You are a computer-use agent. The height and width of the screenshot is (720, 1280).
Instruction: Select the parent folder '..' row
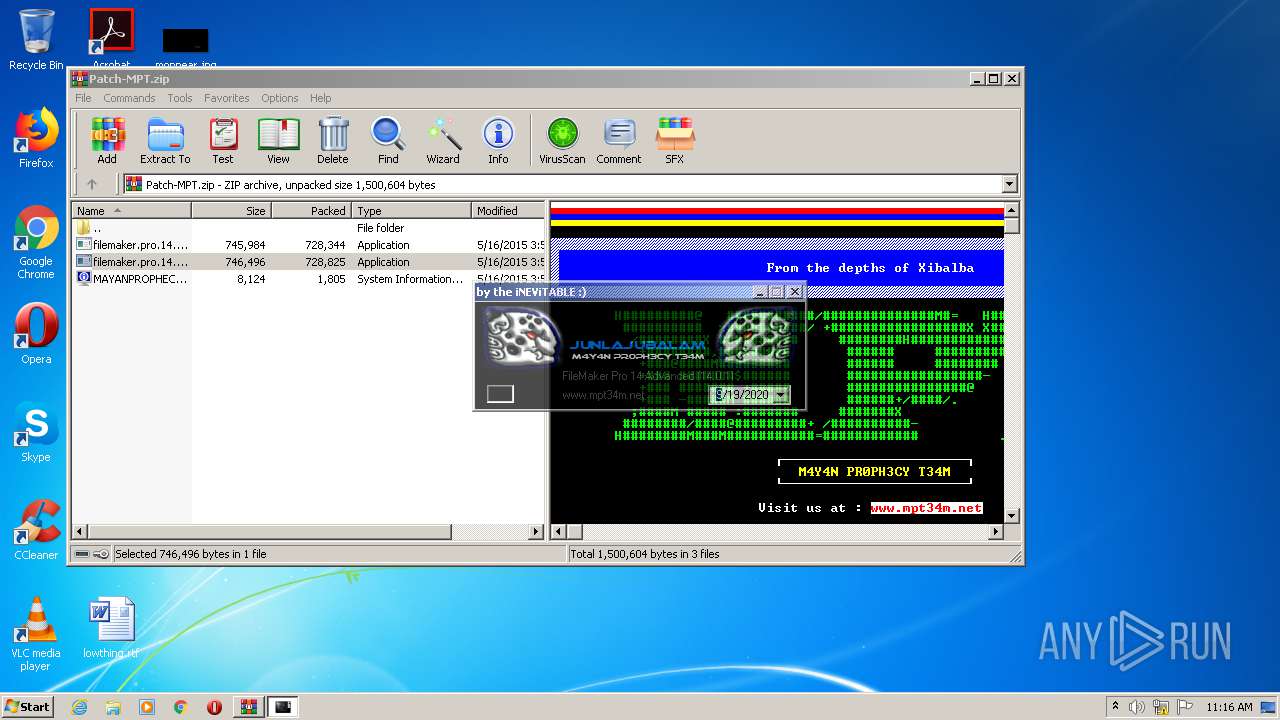[x=309, y=228]
